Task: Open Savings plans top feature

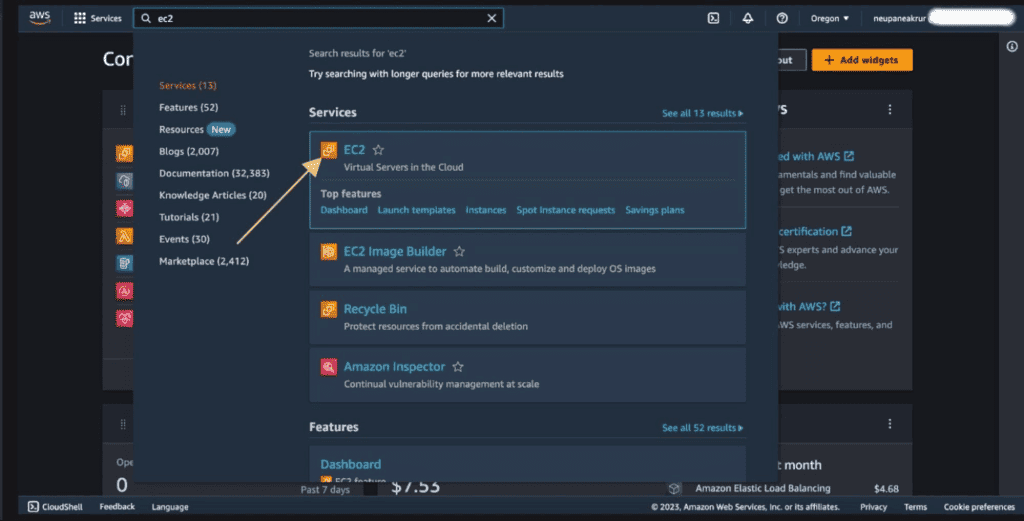Action: pyautogui.click(x=655, y=210)
